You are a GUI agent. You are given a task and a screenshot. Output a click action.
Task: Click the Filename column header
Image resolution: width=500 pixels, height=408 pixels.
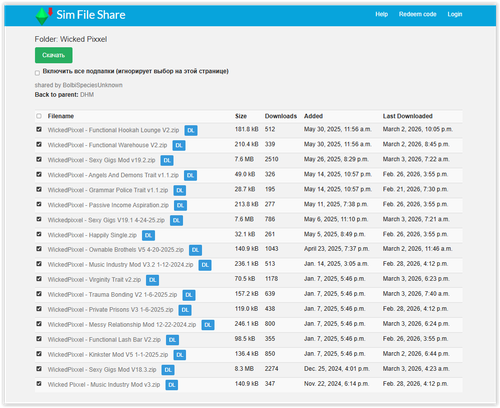(x=61, y=116)
